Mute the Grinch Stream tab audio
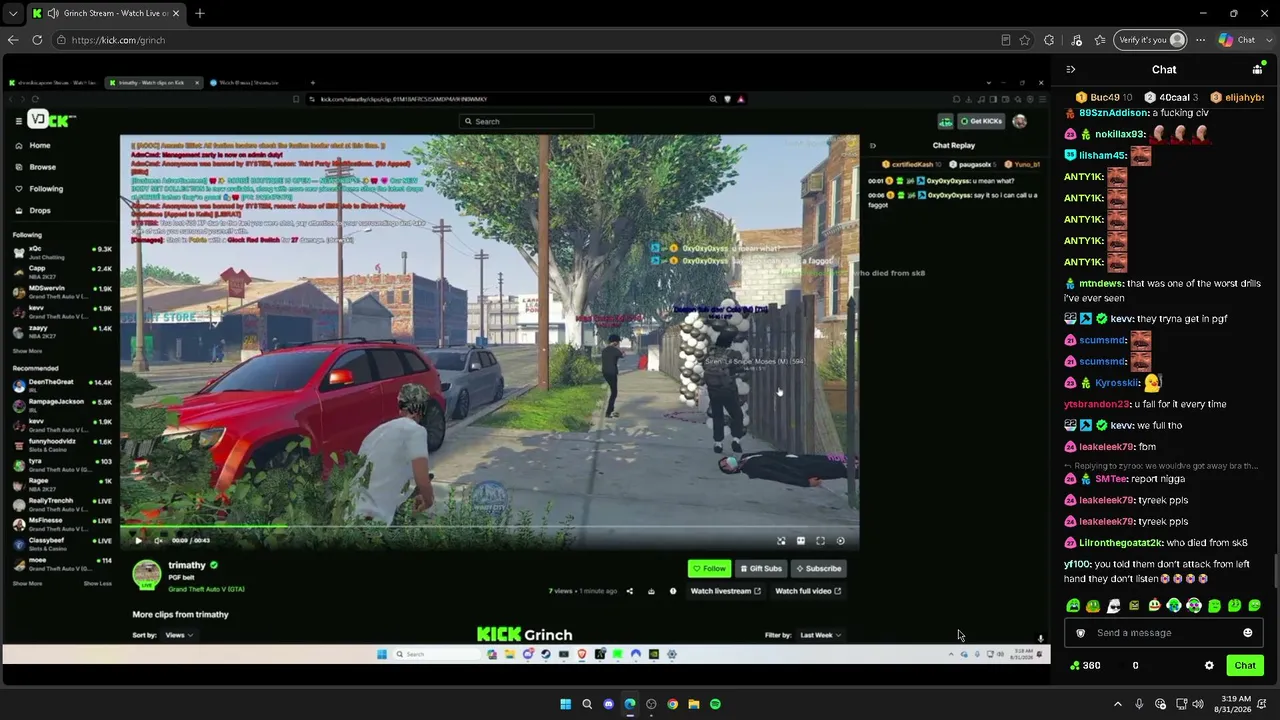The image size is (1280, 720). click(x=52, y=13)
